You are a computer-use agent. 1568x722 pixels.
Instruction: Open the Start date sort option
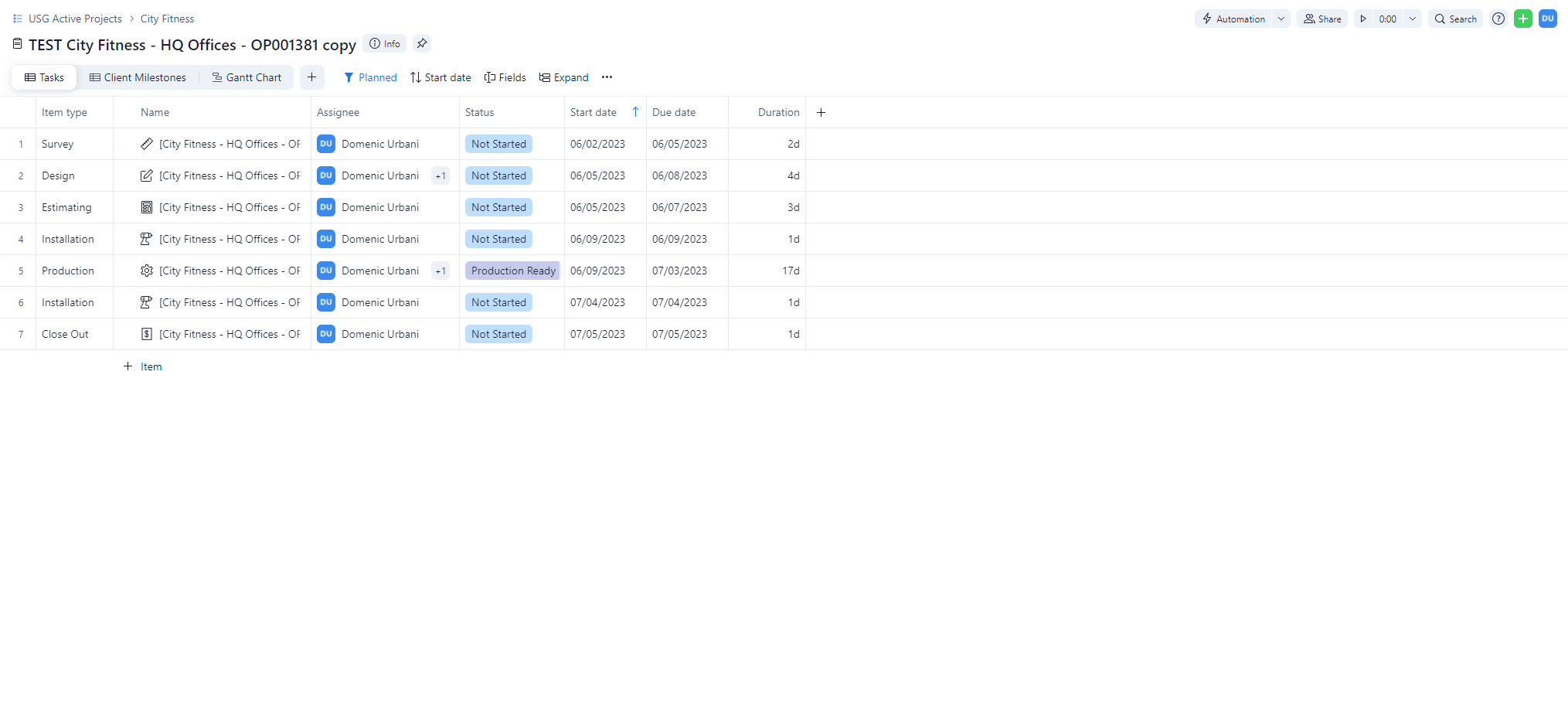(x=440, y=77)
